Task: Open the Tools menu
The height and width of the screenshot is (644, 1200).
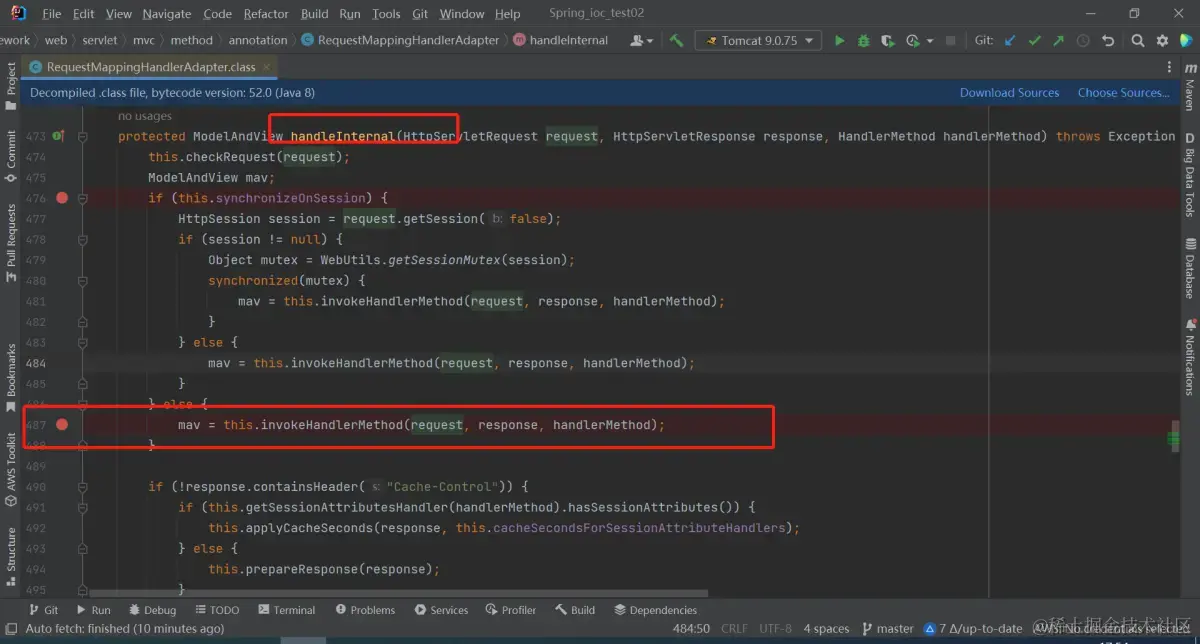Action: [x=386, y=14]
